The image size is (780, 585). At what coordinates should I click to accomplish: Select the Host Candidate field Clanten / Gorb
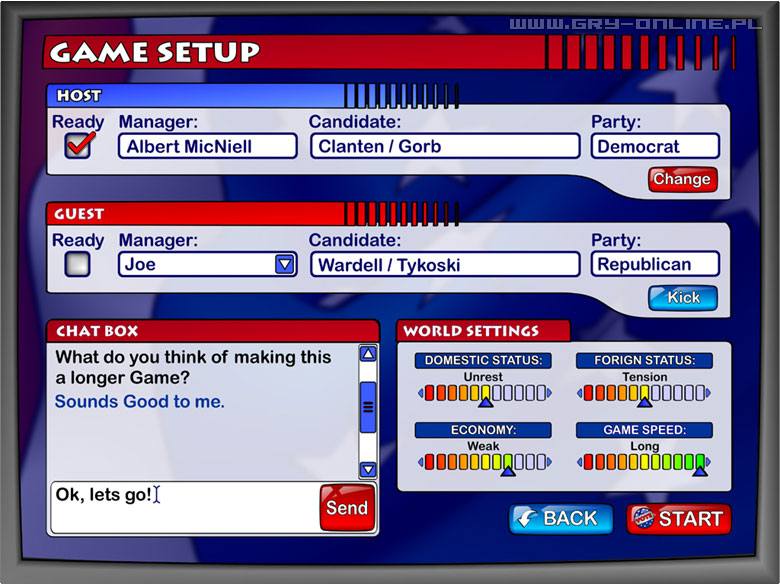[444, 146]
